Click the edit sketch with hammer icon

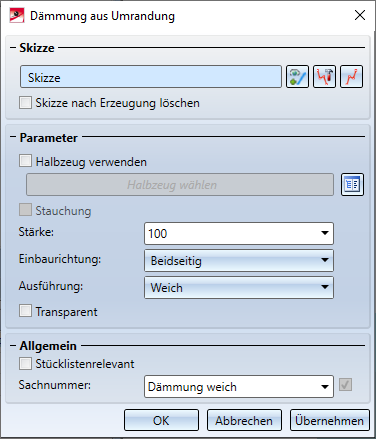[324, 77]
